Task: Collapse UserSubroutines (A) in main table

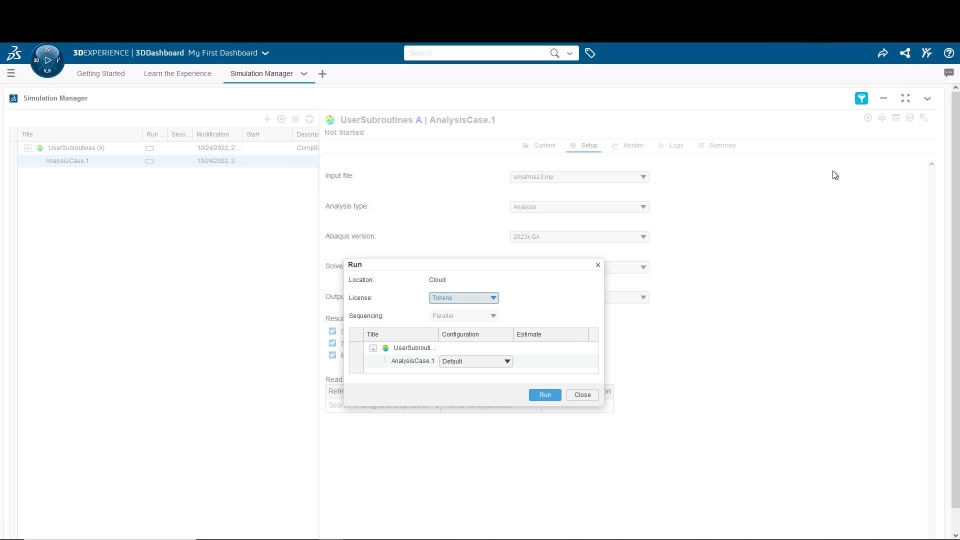Action: pyautogui.click(x=28, y=148)
